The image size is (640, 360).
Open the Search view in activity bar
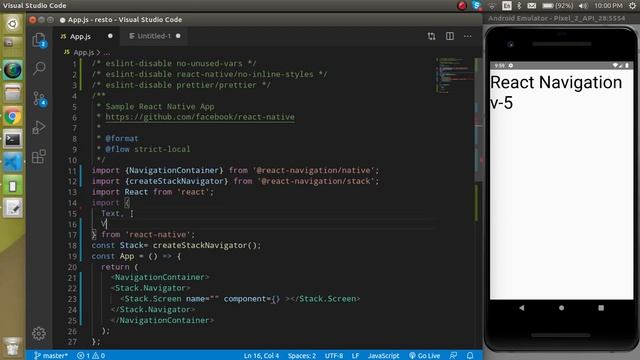pos(39,68)
